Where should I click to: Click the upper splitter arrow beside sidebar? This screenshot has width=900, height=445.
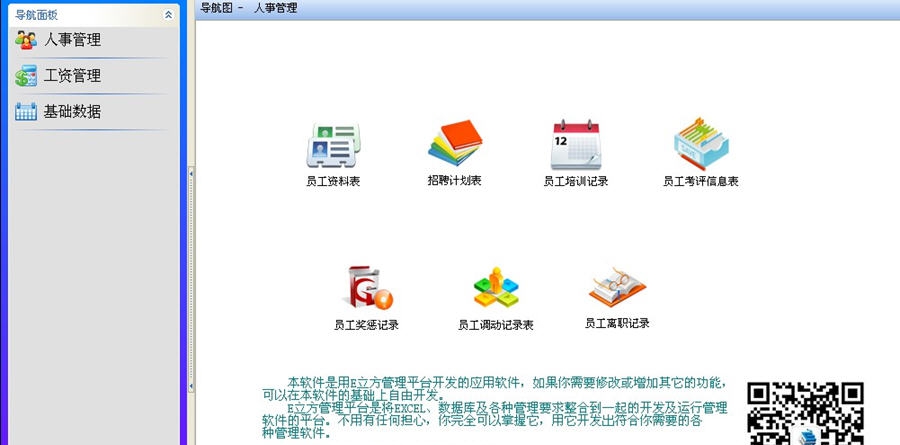coord(191,172)
